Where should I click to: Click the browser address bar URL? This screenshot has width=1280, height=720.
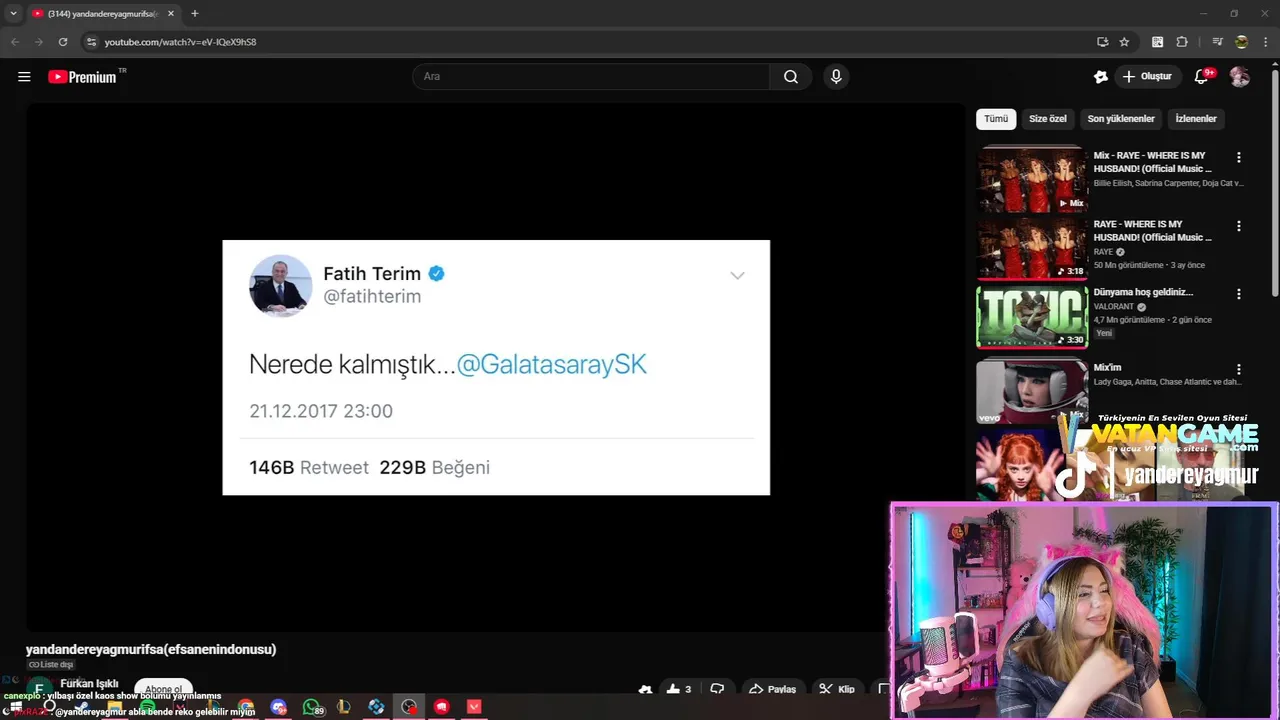point(180,42)
